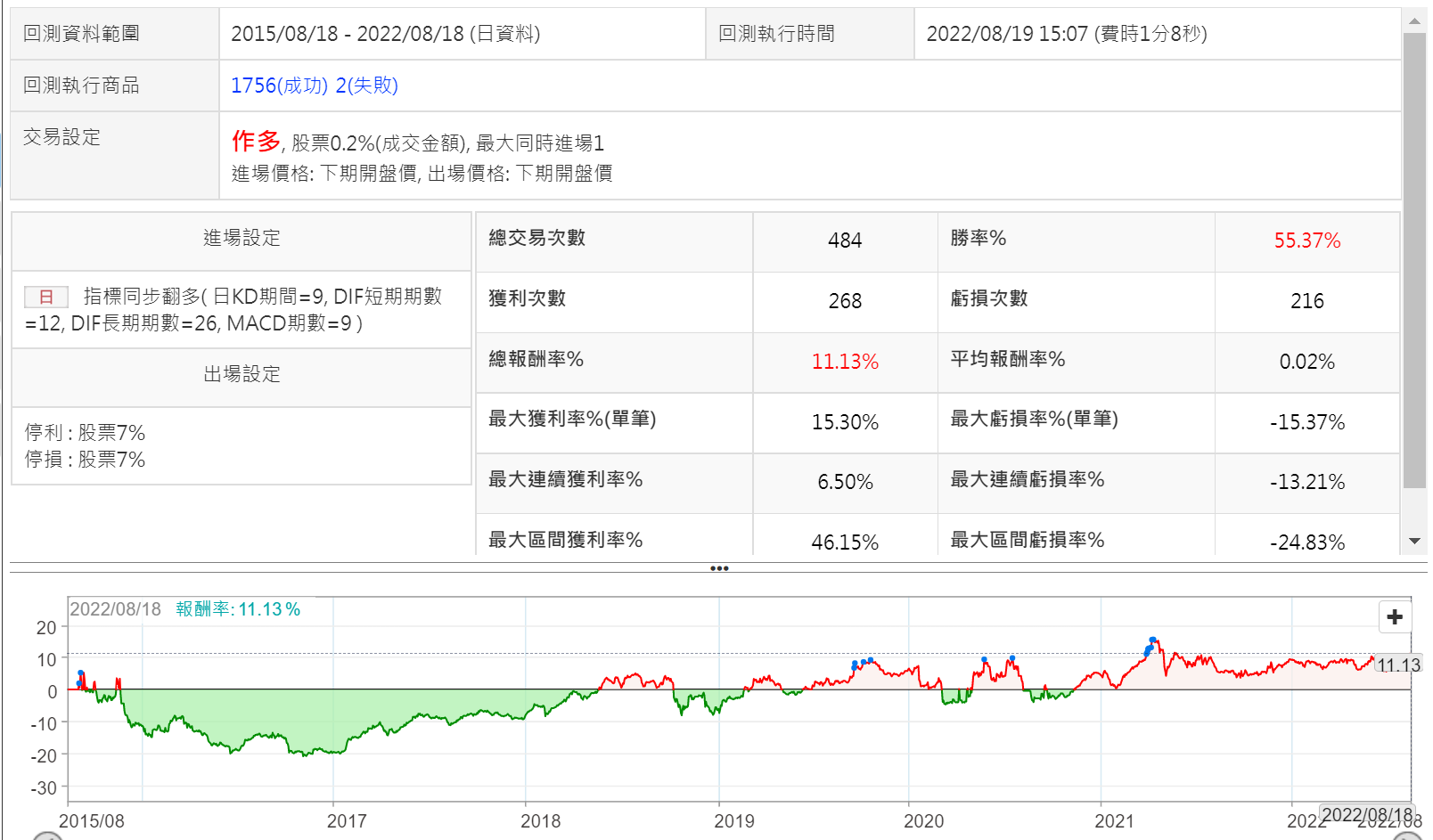
Task: Click the scrollbar down arrow
Action: pyautogui.click(x=1414, y=541)
